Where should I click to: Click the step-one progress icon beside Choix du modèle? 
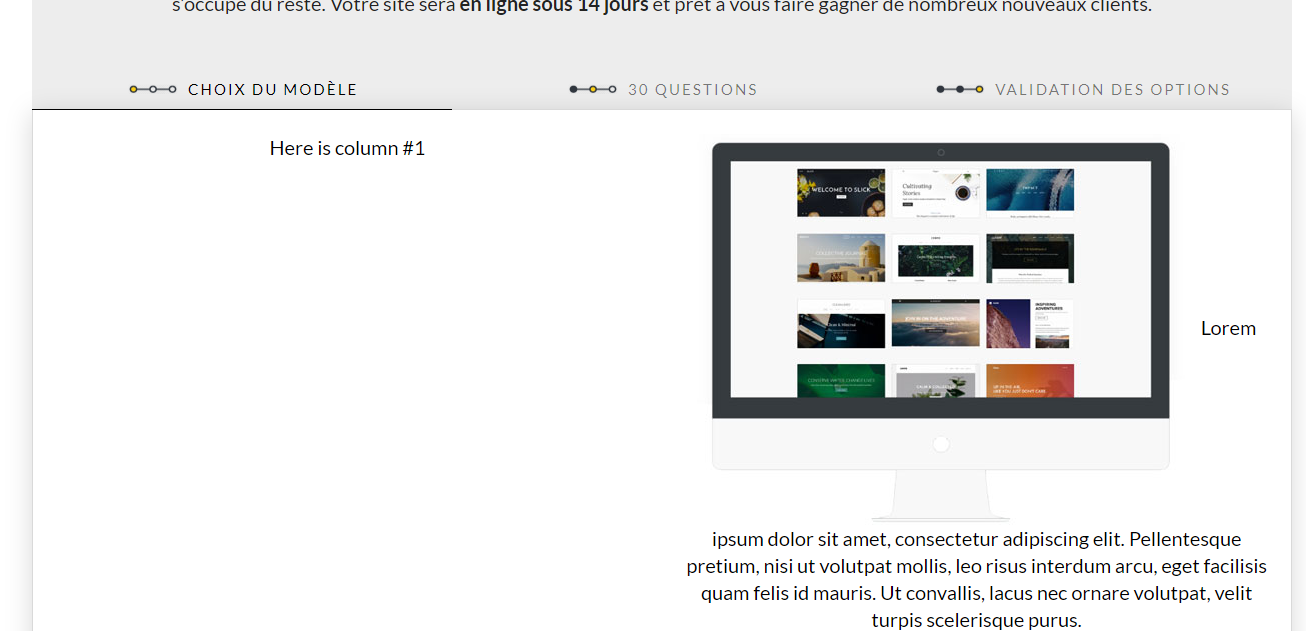tap(153, 90)
